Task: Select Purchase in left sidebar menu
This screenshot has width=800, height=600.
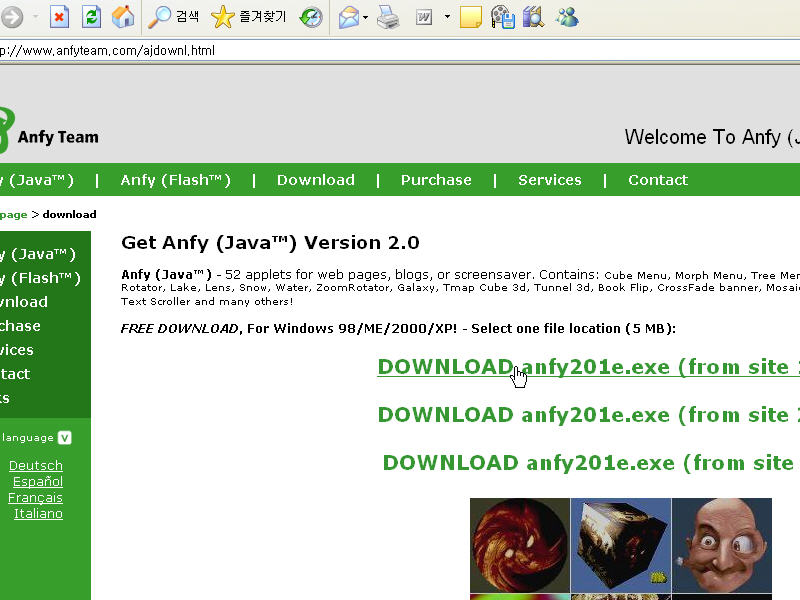Action: point(20,326)
